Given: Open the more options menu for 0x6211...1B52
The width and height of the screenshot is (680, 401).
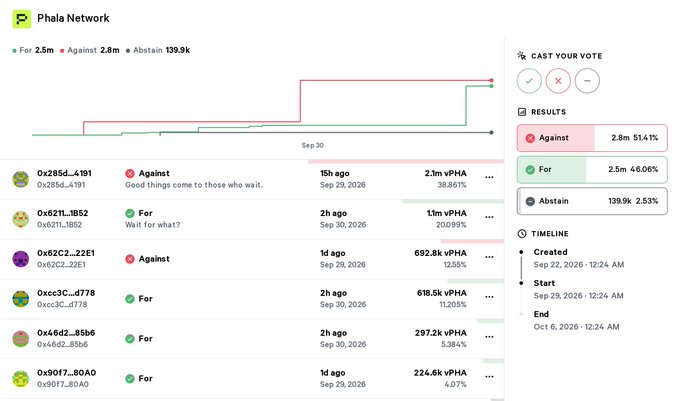Looking at the screenshot, I should point(489,217).
